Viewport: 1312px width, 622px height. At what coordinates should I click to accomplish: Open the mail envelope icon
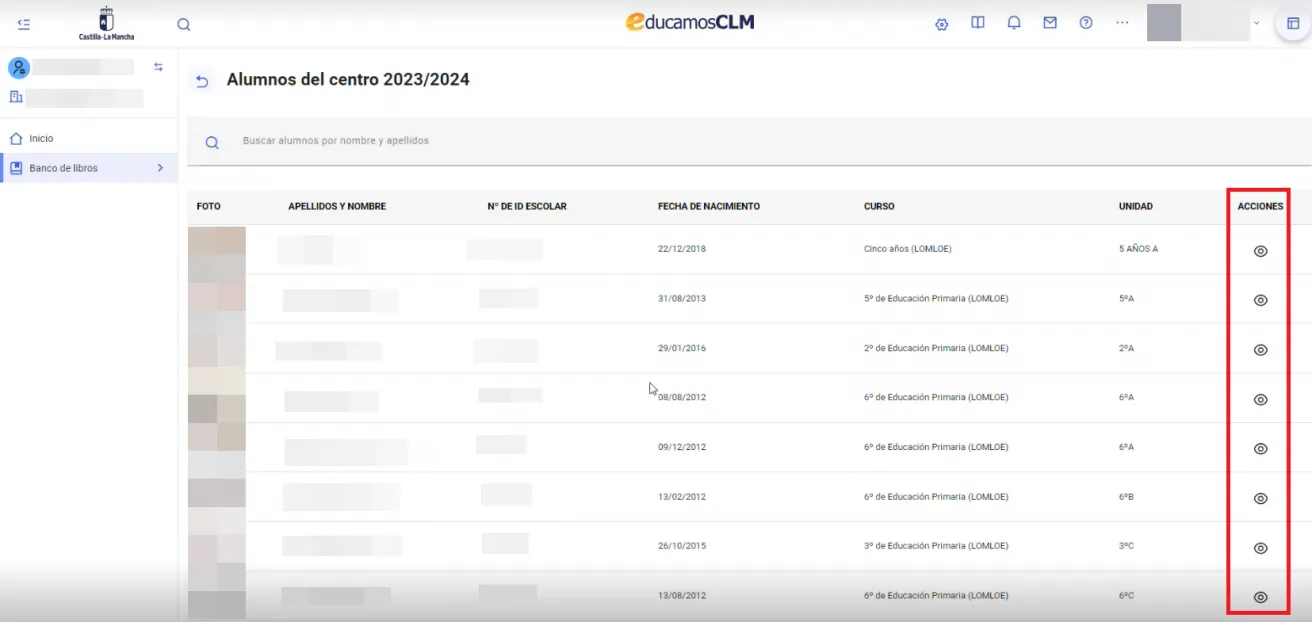tap(1050, 23)
